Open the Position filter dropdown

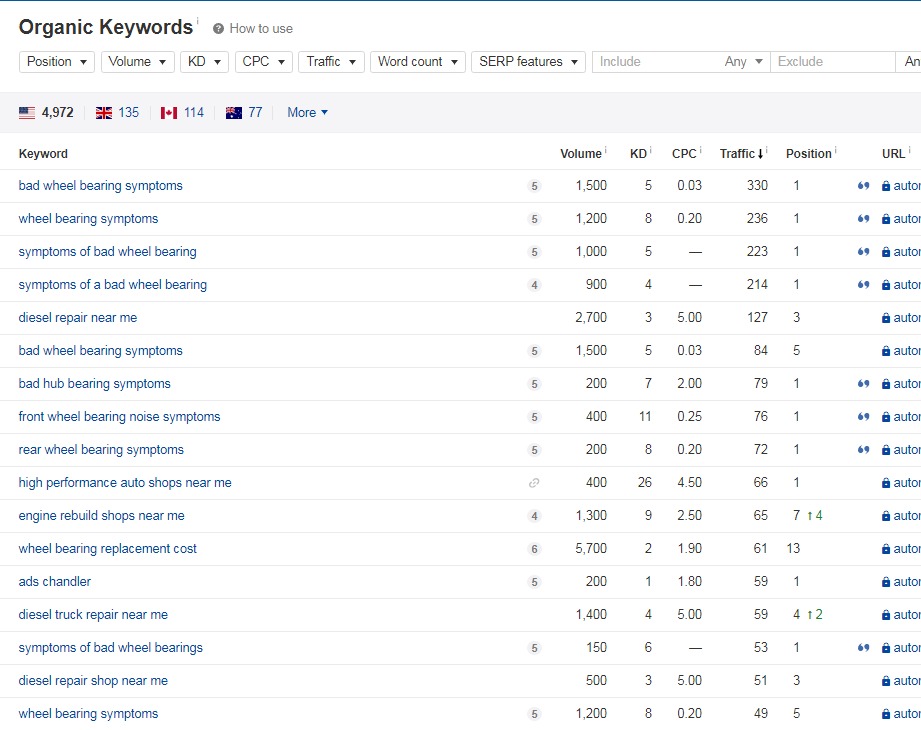pos(57,62)
